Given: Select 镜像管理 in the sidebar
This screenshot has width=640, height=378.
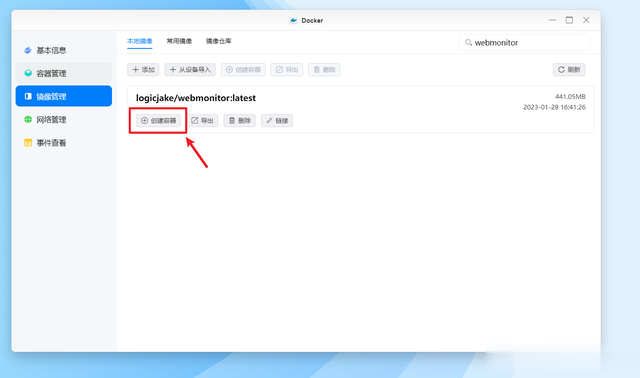Looking at the screenshot, I should click(64, 96).
